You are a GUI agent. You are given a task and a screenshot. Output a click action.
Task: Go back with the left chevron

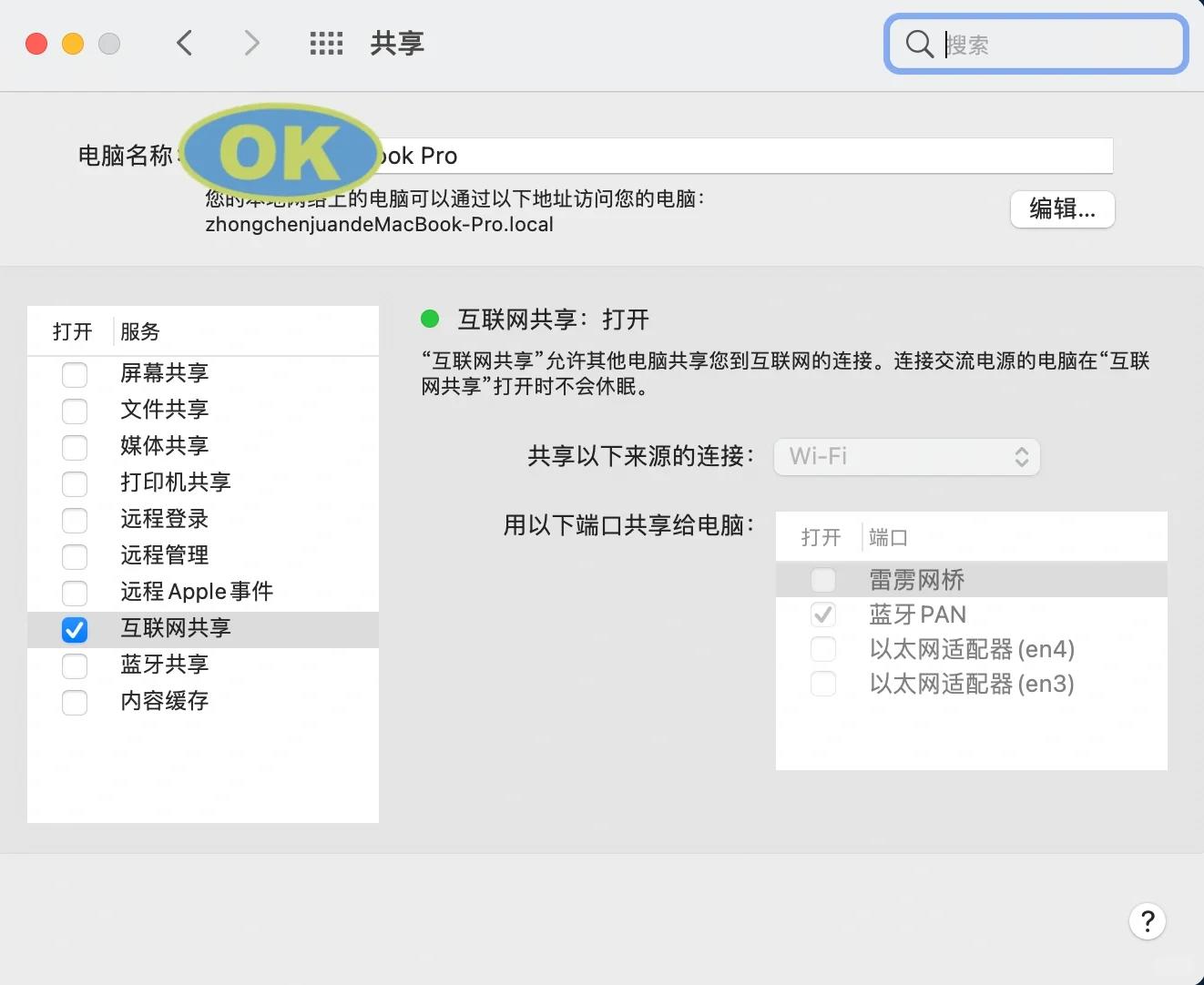(185, 43)
